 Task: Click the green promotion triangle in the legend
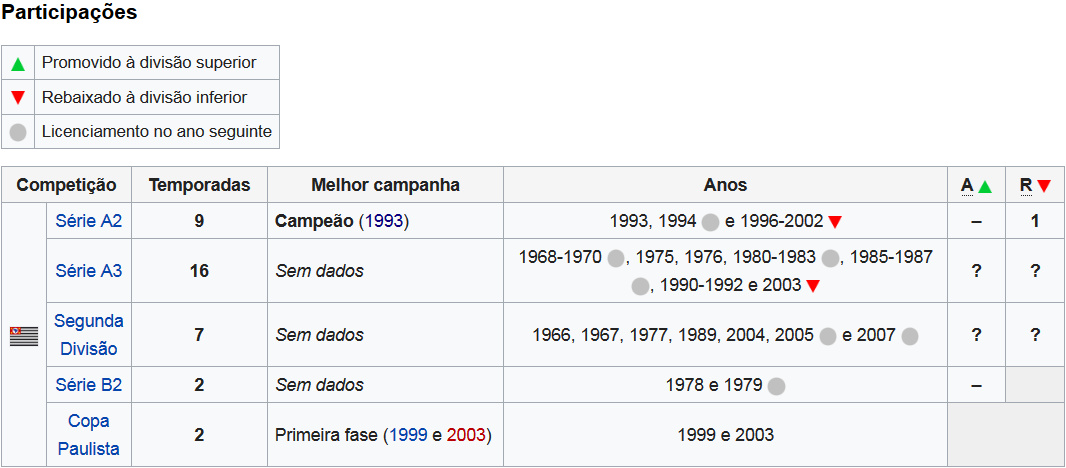(18, 64)
